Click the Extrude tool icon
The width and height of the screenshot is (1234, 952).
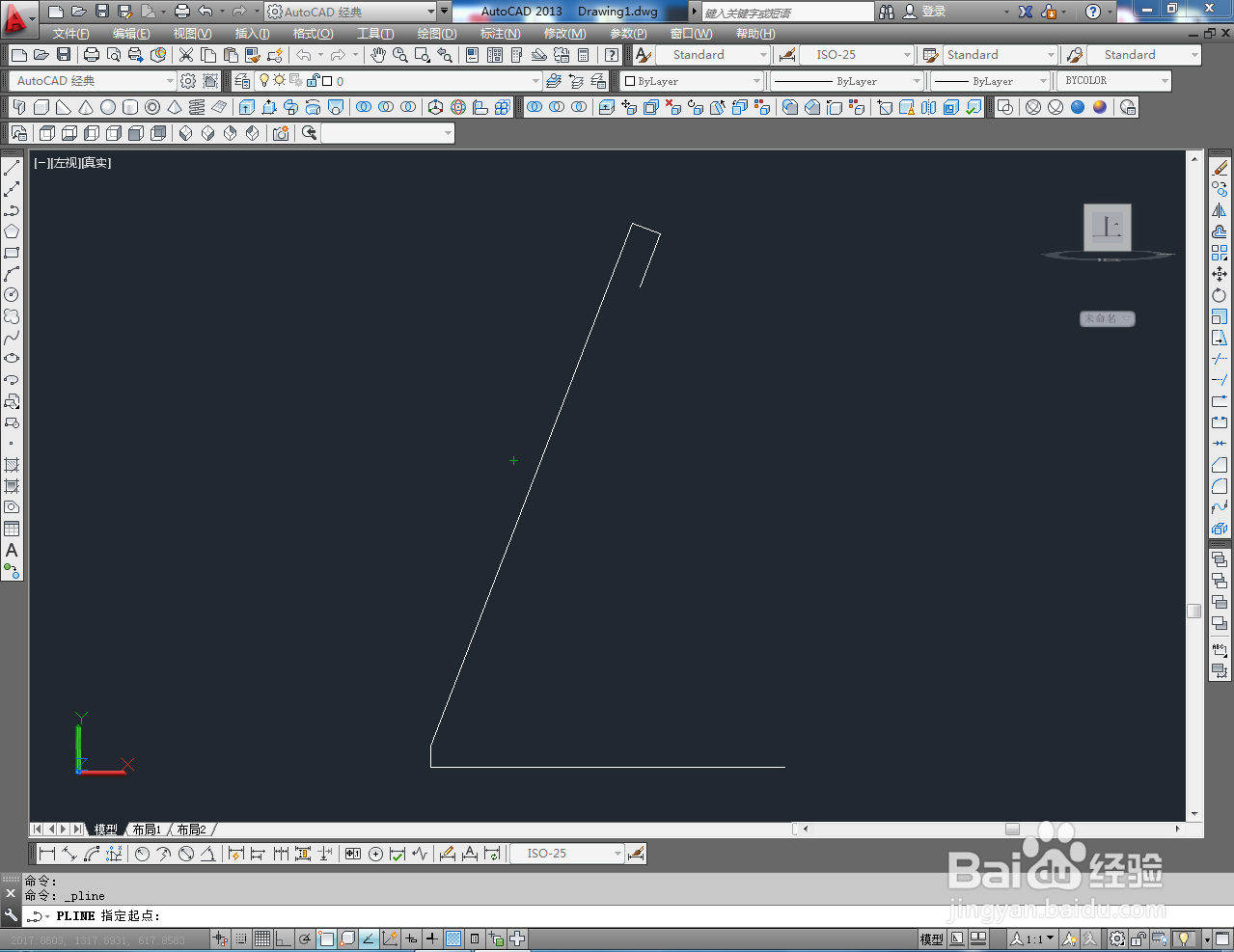coord(247,107)
